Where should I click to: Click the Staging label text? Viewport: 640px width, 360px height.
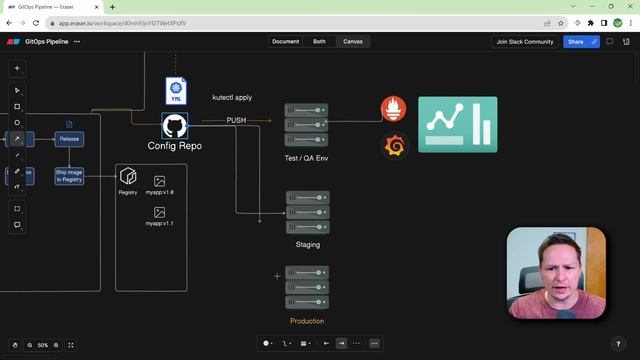pyautogui.click(x=308, y=244)
